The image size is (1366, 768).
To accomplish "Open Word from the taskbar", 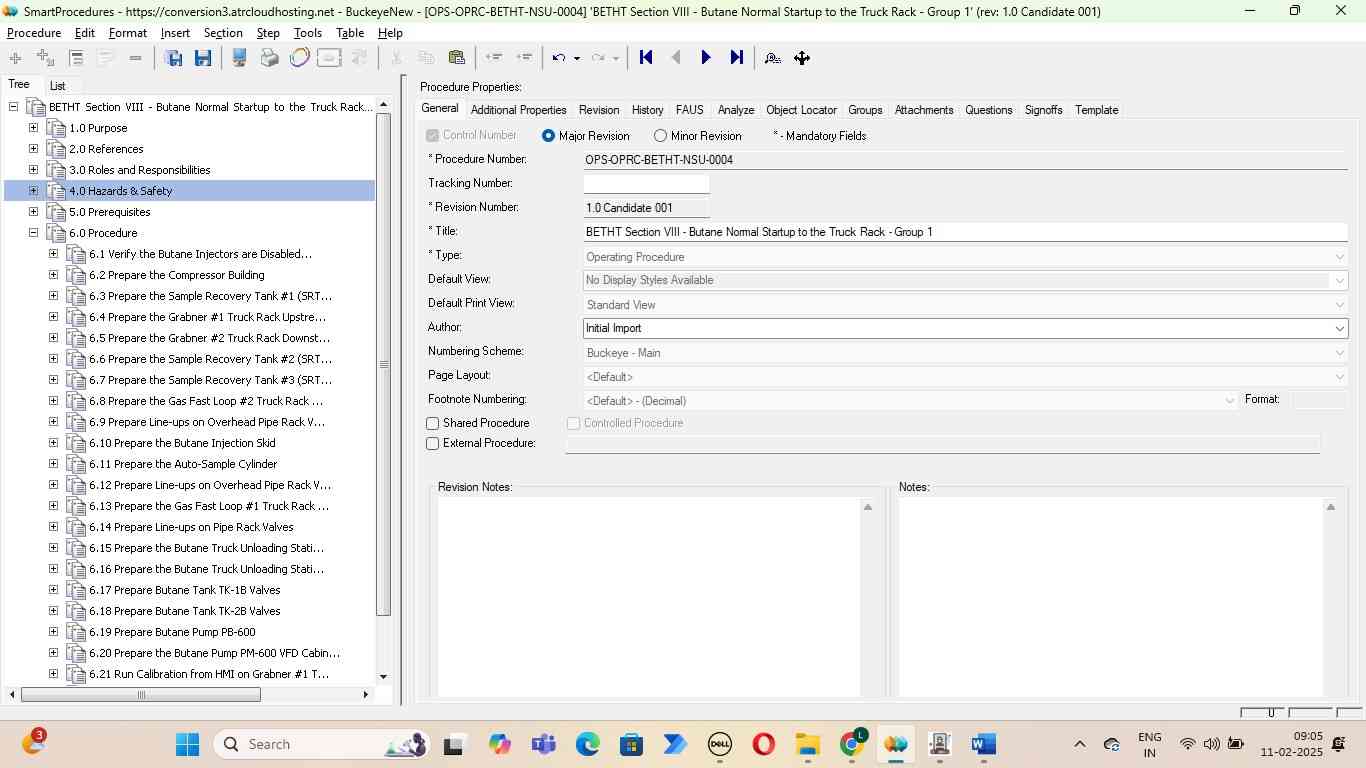I will 983,744.
